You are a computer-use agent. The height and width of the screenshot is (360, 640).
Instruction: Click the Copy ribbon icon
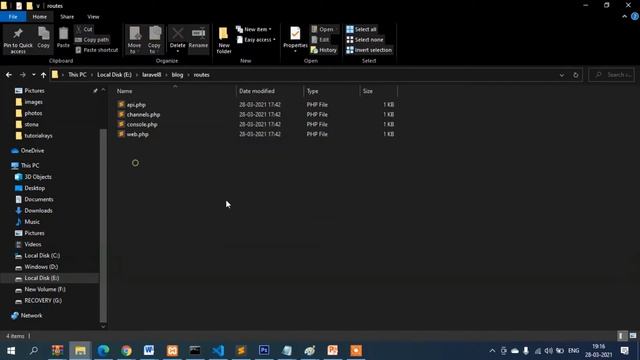[x=44, y=38]
